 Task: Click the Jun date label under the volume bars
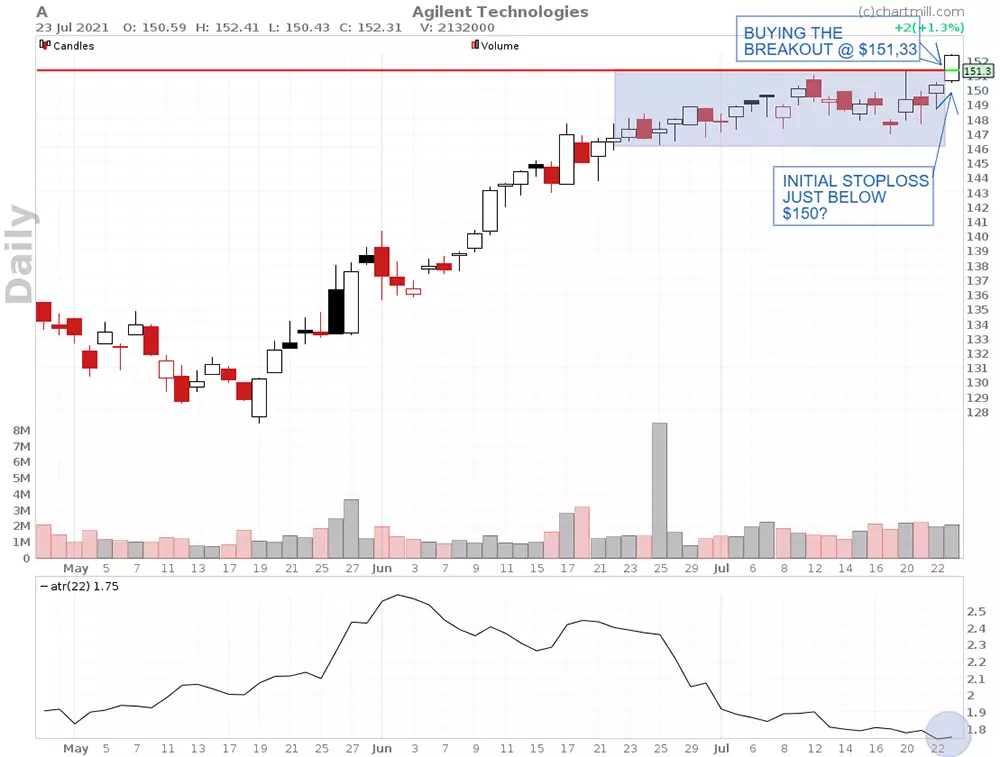coord(381,568)
